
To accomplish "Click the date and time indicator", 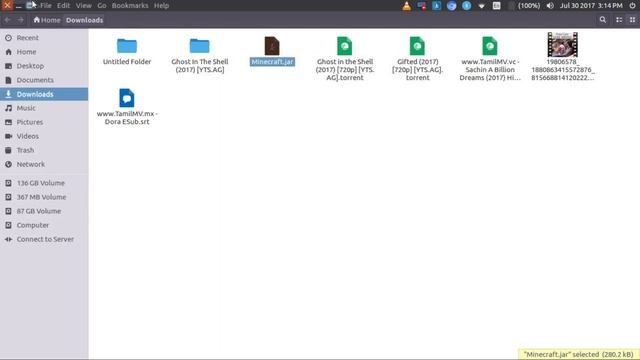I will [591, 6].
